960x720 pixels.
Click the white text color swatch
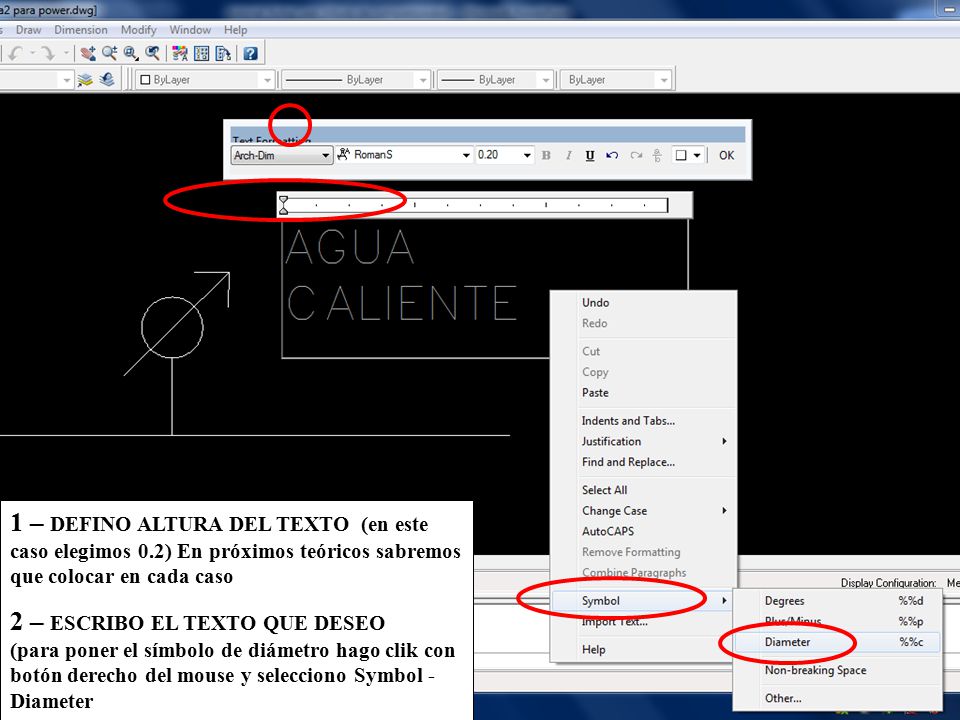[x=681, y=156]
